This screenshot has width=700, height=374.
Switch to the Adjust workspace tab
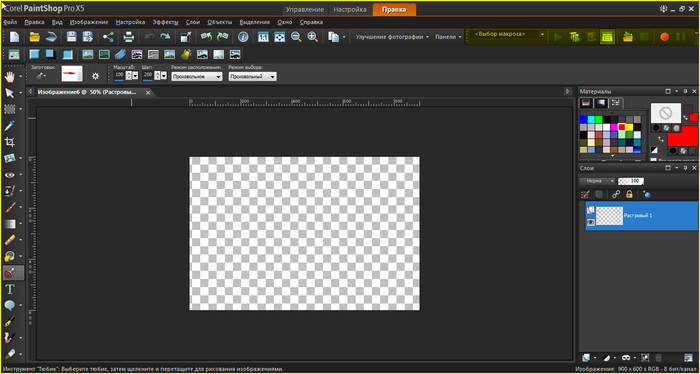350,9
